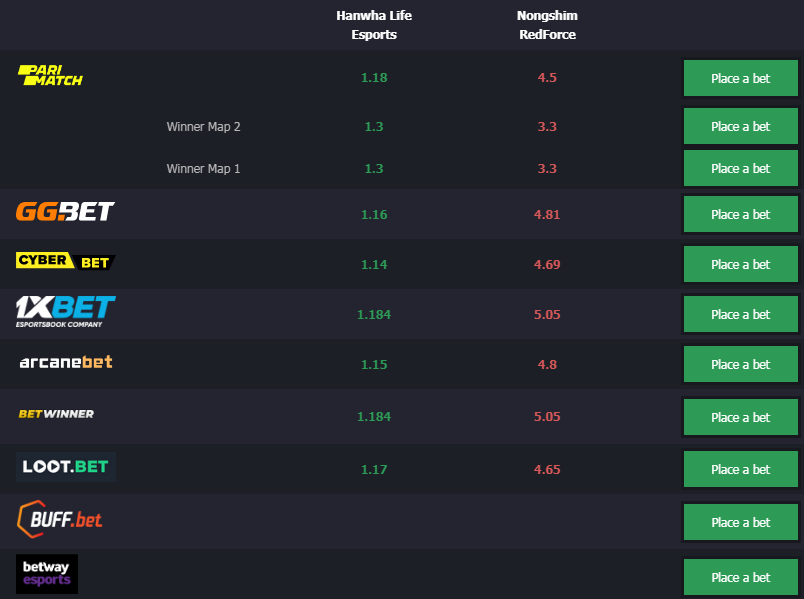
Task: Select the LOOT.BET logo
Action: (66, 467)
